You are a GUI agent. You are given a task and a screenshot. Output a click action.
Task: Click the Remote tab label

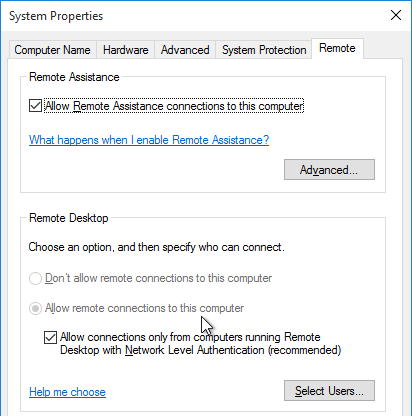tap(337, 48)
